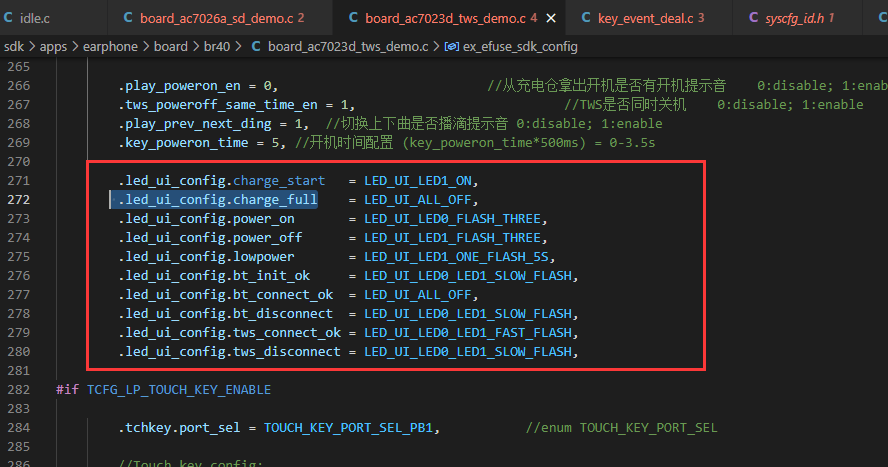
Task: Click the LED_UI_LED1_ON value on line 271
Action: pos(418,181)
